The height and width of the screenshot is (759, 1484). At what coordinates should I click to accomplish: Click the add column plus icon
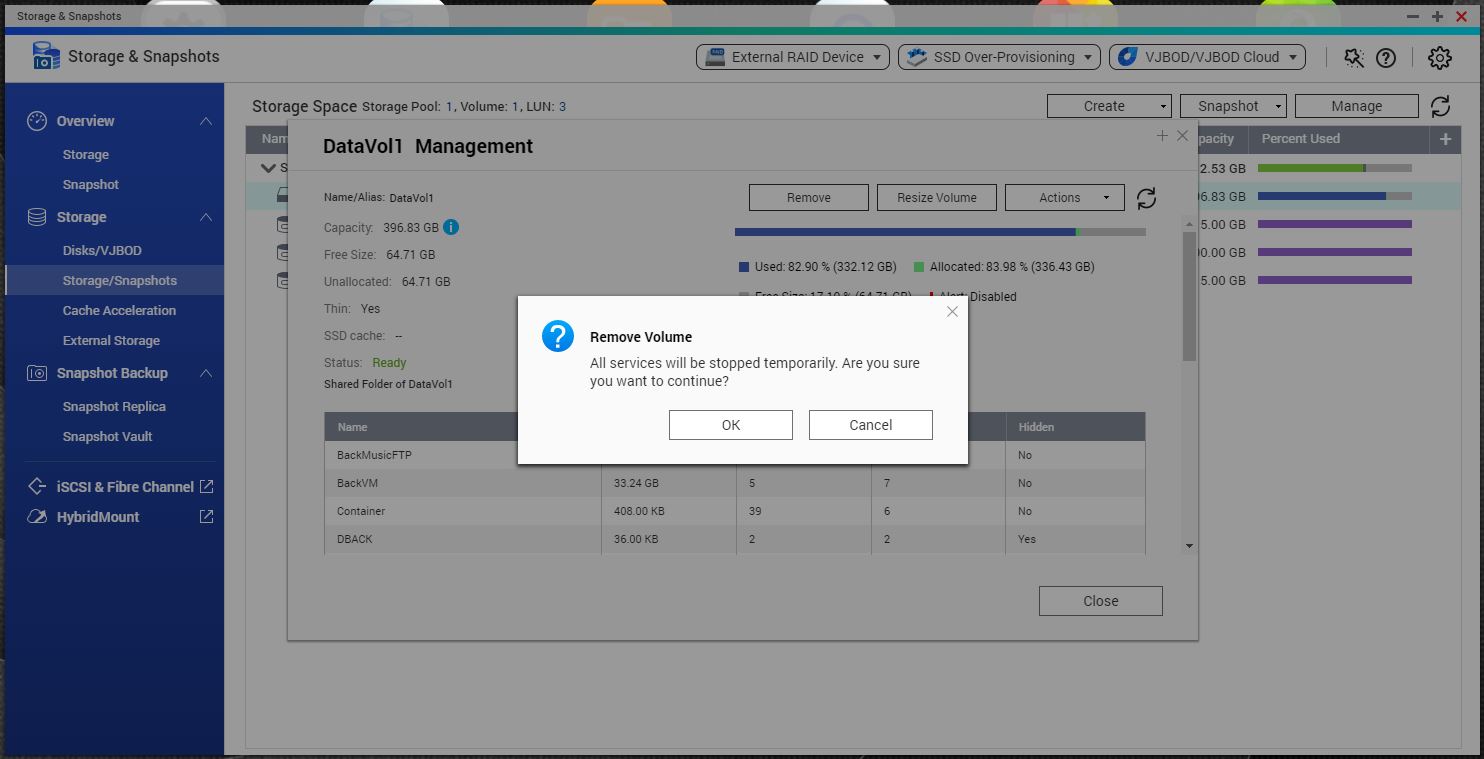coord(1445,139)
